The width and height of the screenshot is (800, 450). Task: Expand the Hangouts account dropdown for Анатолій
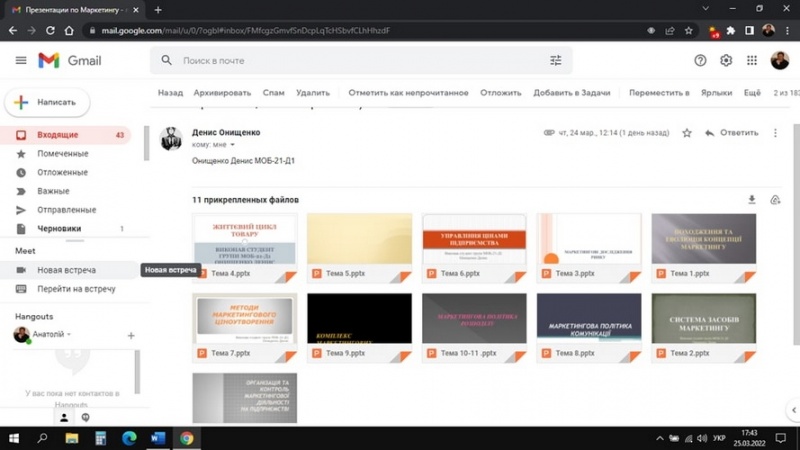tap(68, 335)
